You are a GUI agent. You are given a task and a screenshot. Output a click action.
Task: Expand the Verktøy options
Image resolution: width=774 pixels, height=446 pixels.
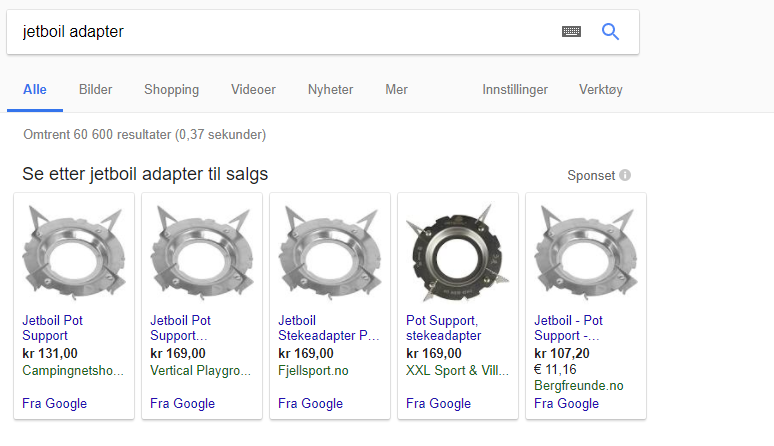tap(600, 89)
